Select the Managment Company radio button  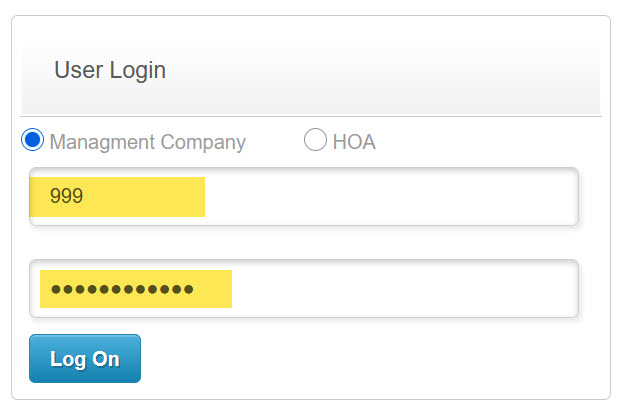(x=33, y=141)
